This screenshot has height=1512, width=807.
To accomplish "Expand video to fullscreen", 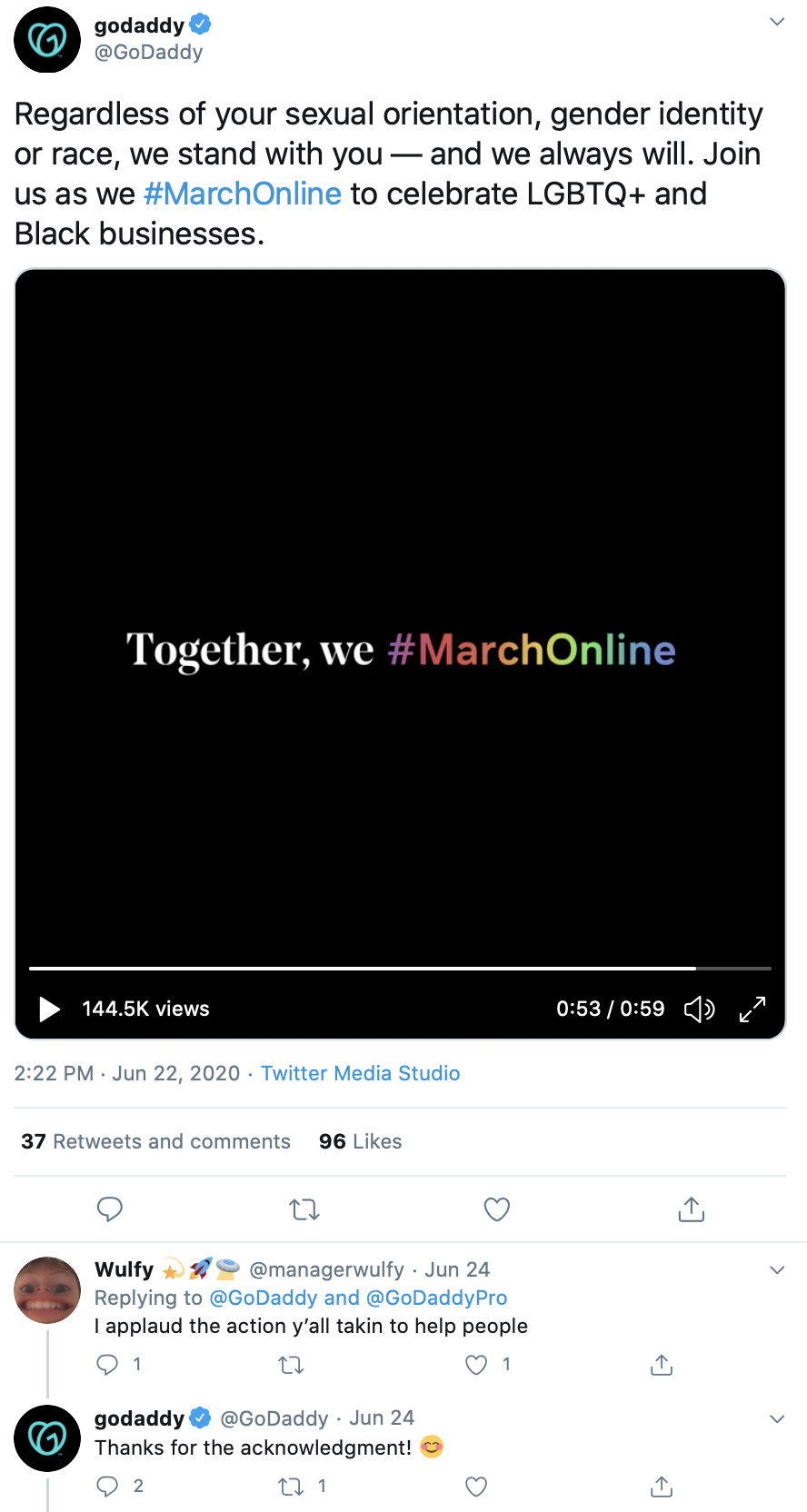I will (752, 1009).
